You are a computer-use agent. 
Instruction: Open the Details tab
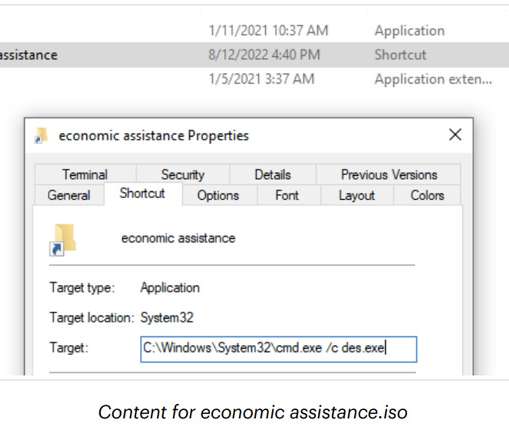click(x=273, y=174)
